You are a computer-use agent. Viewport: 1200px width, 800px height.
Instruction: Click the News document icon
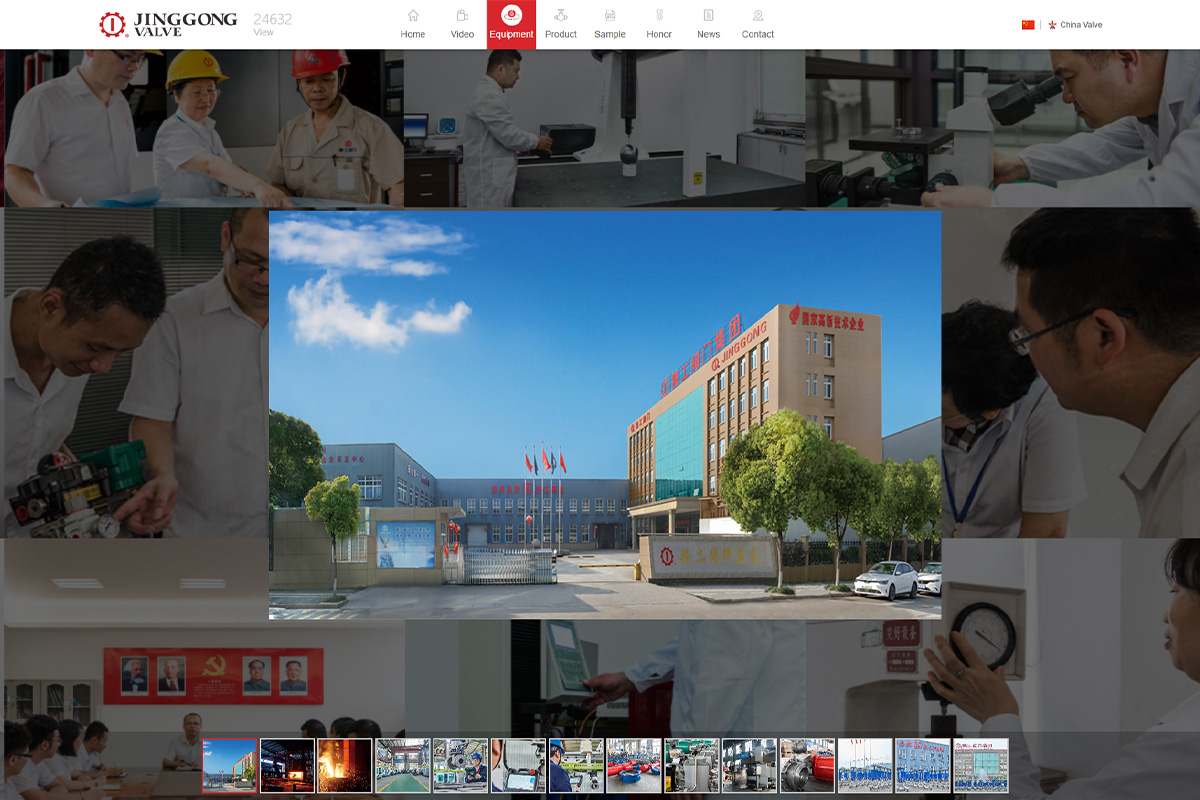tap(708, 16)
